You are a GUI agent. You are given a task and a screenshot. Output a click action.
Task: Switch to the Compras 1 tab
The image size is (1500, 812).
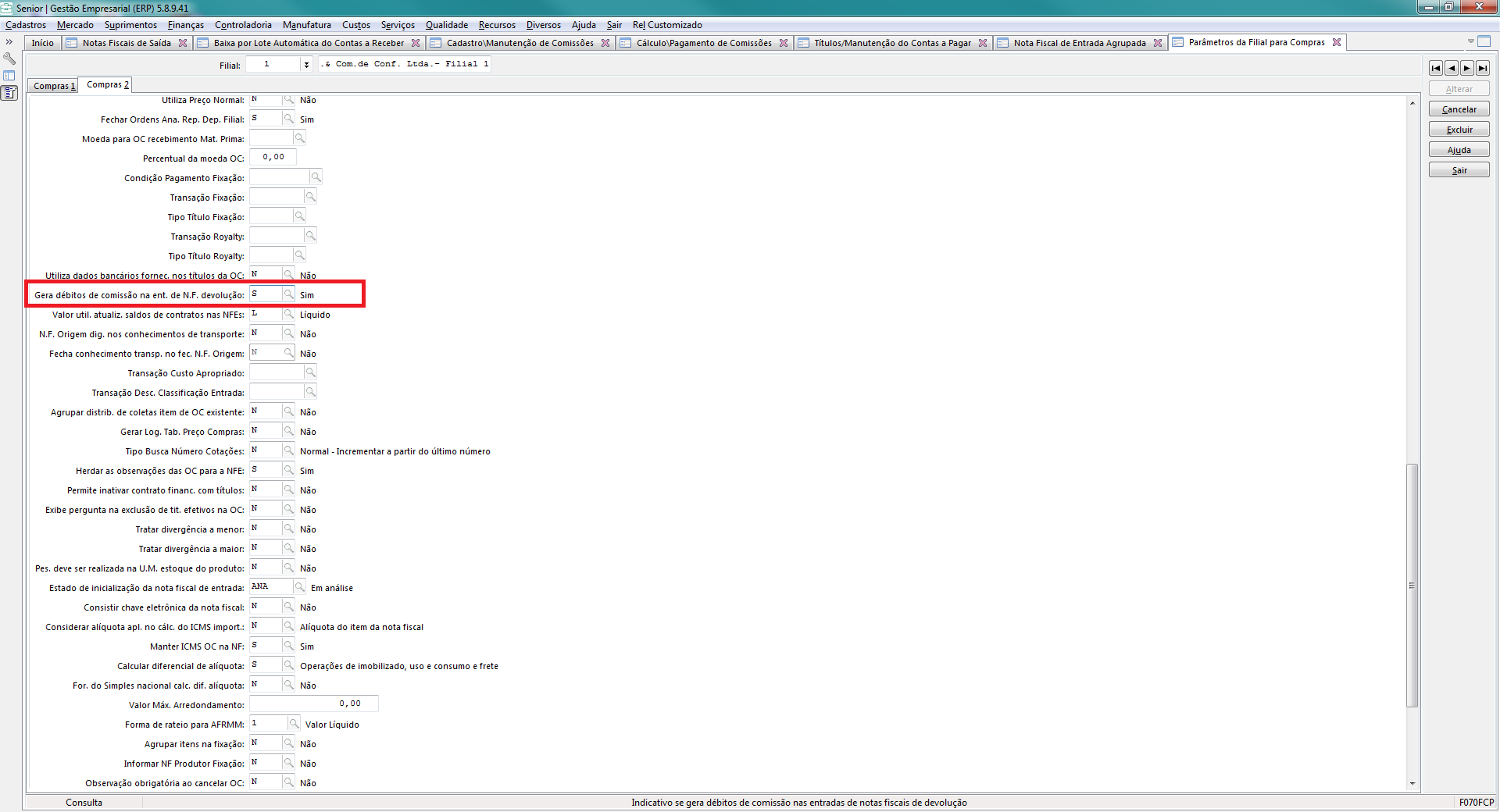(54, 86)
